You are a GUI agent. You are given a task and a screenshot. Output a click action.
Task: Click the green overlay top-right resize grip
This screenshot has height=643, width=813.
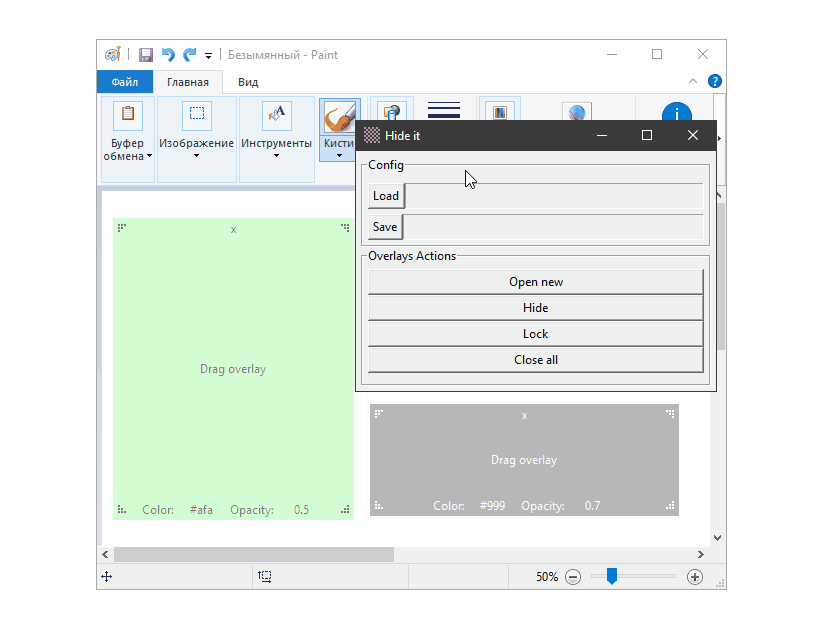pos(345,228)
